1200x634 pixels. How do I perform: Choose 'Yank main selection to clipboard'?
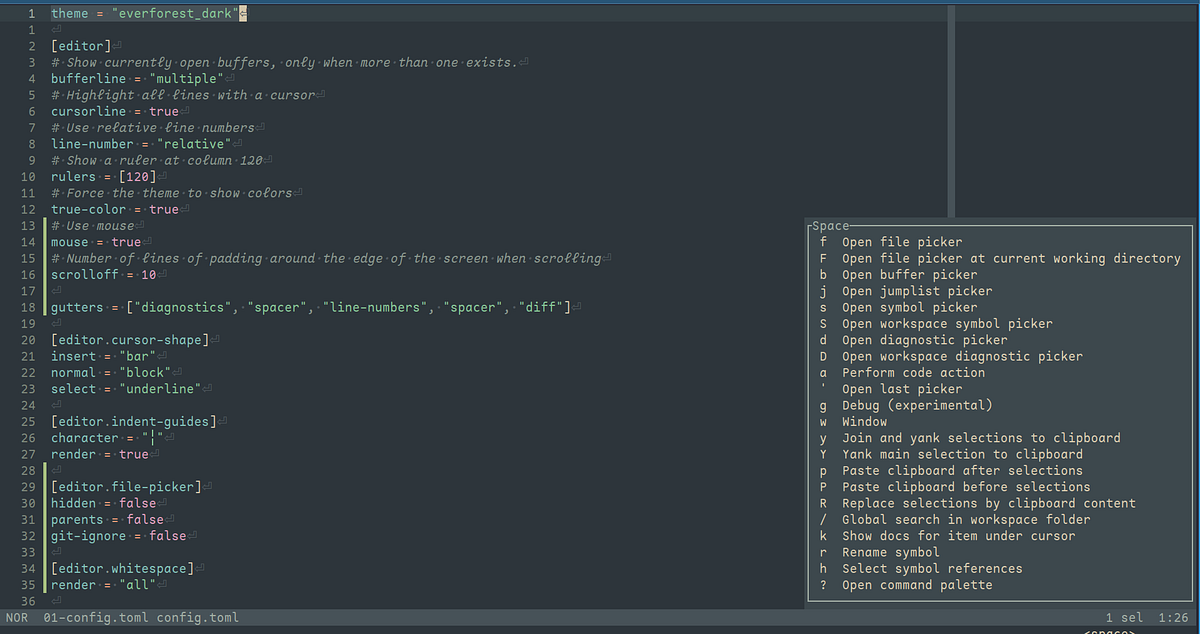(x=962, y=454)
